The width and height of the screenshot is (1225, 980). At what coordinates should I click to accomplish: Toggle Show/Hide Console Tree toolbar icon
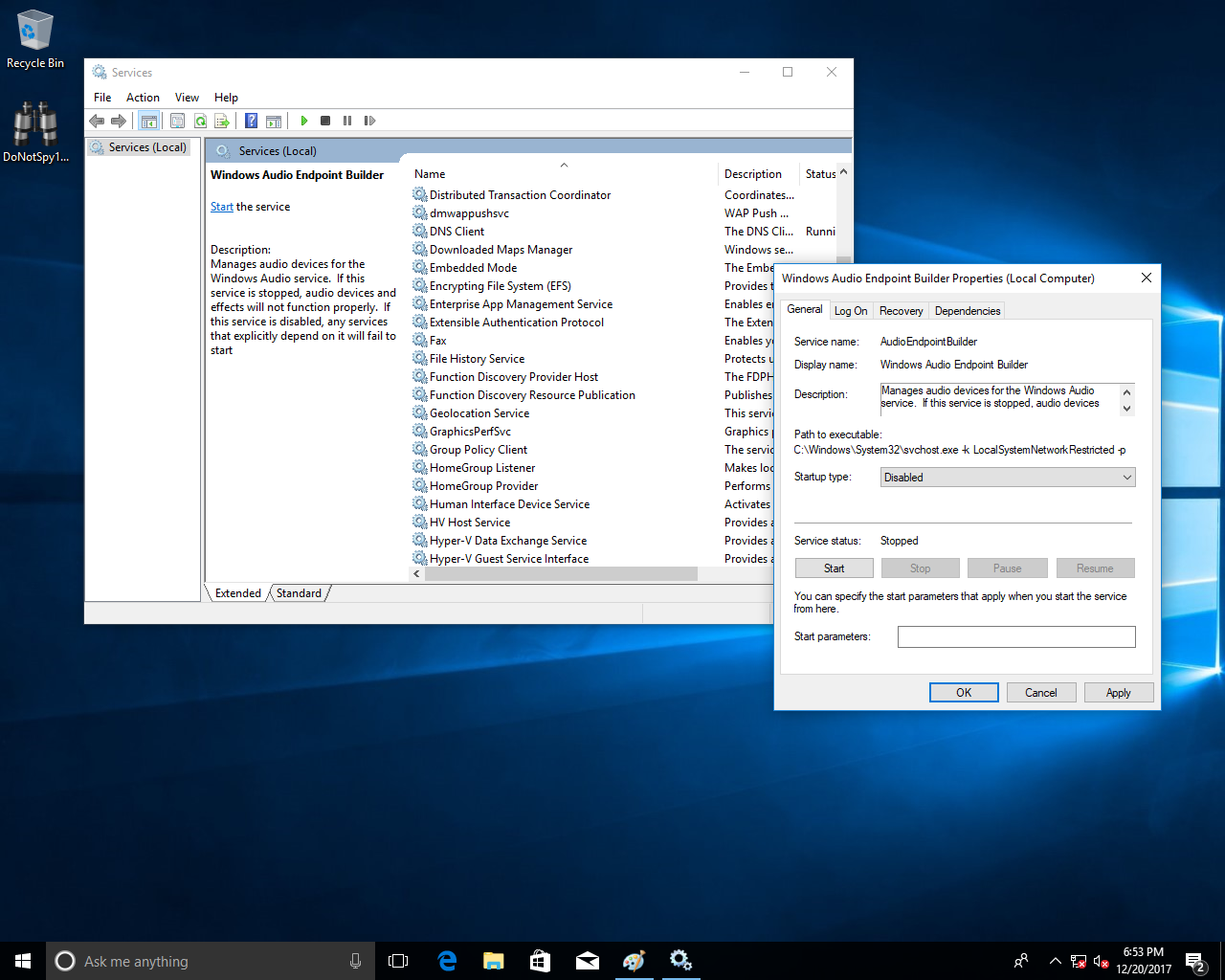tap(148, 121)
